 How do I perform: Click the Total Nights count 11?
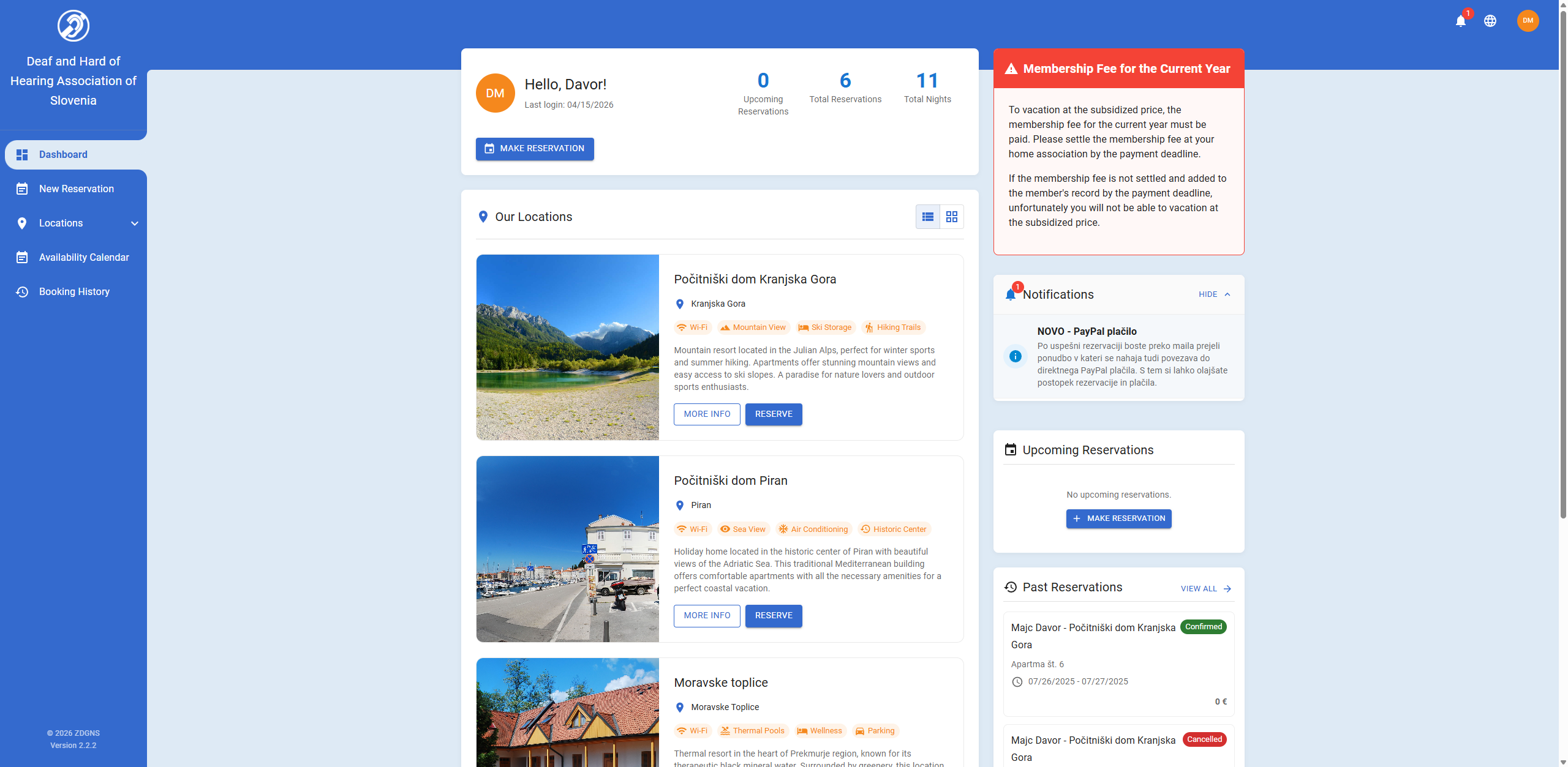[927, 80]
